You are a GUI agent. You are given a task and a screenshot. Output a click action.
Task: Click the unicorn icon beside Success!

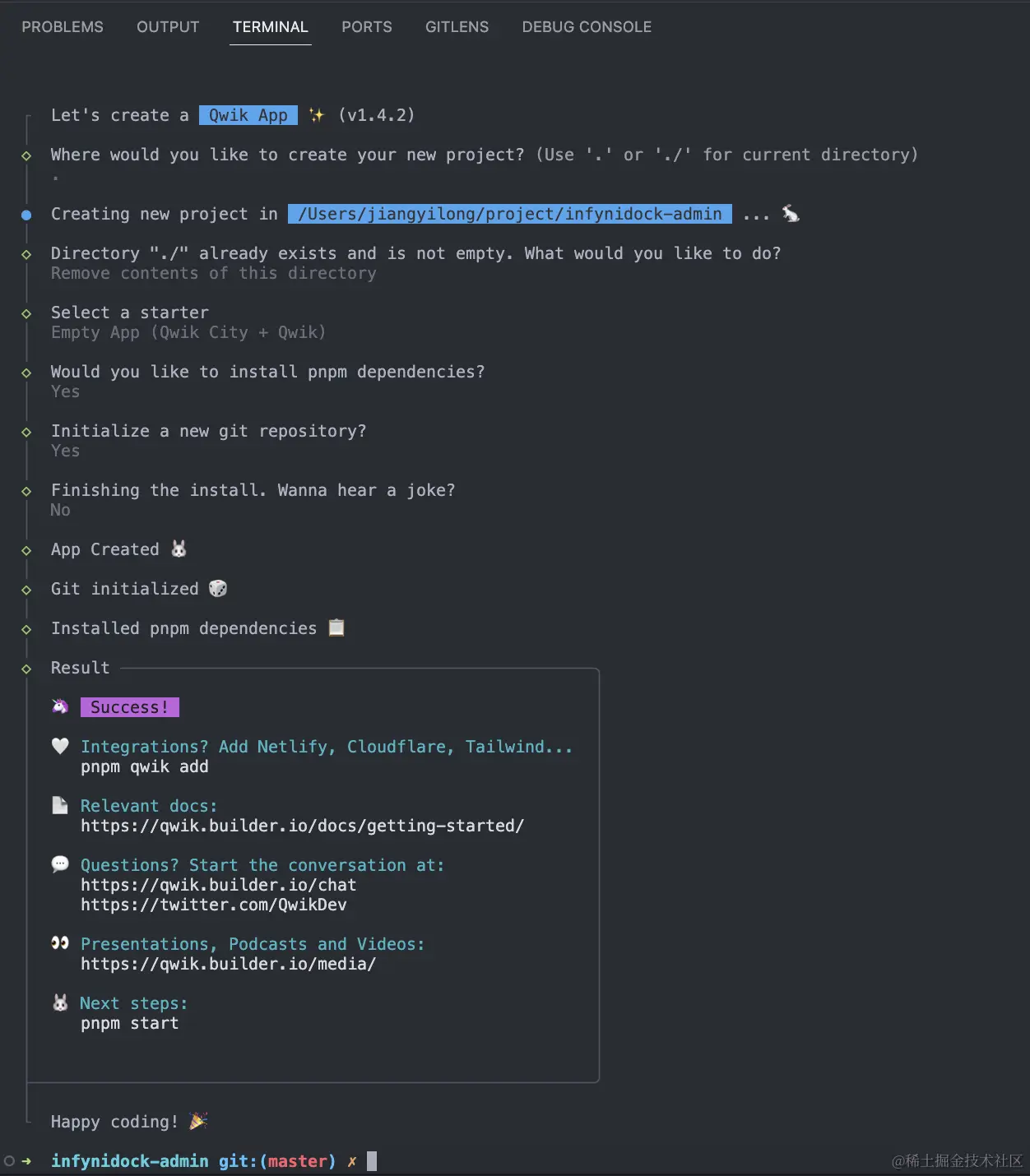tap(60, 706)
